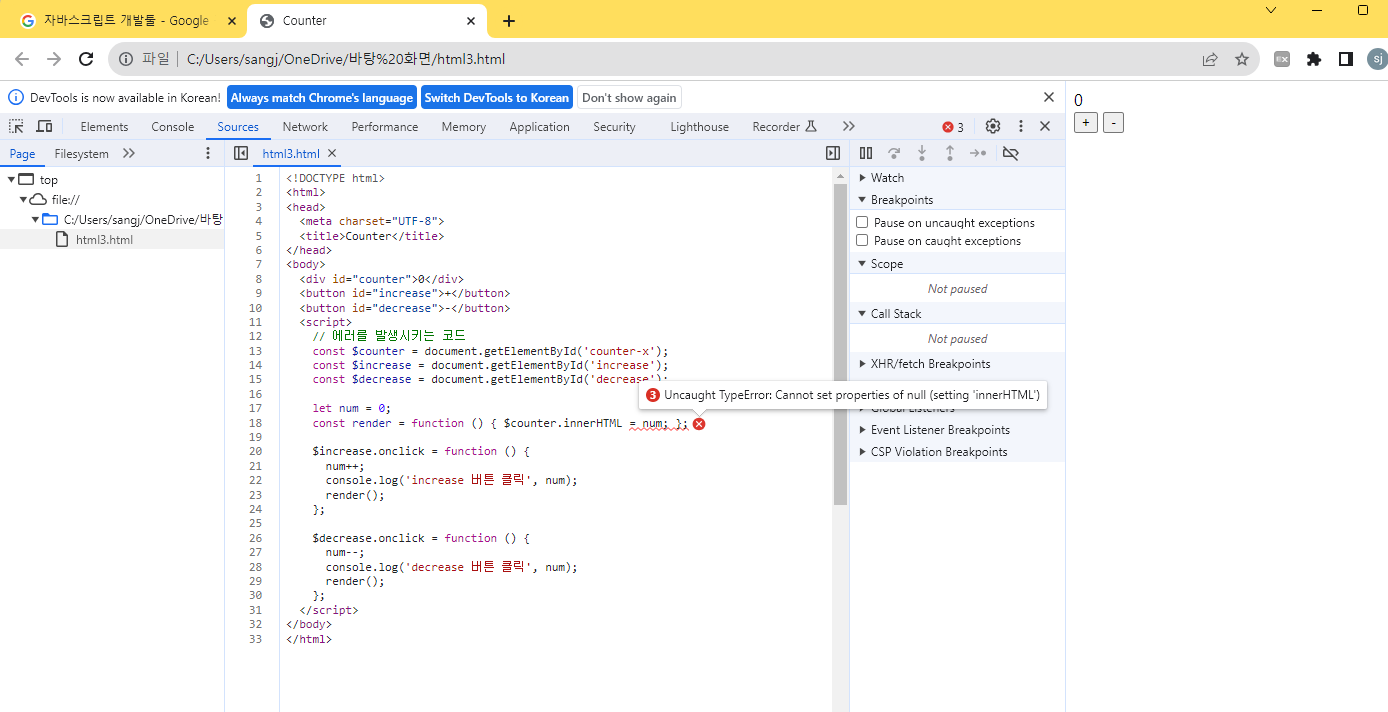This screenshot has height=712, width=1388.
Task: Pause script execution button
Action: coord(866,153)
